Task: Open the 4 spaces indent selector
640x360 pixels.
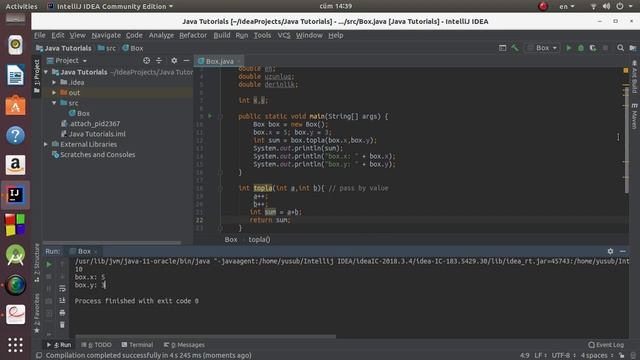Action: 598,356
